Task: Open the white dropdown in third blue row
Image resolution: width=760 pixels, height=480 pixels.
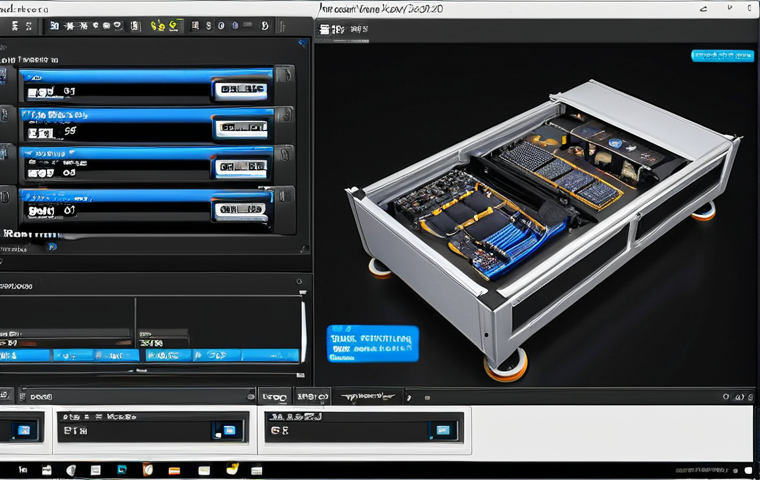Action: [241, 167]
